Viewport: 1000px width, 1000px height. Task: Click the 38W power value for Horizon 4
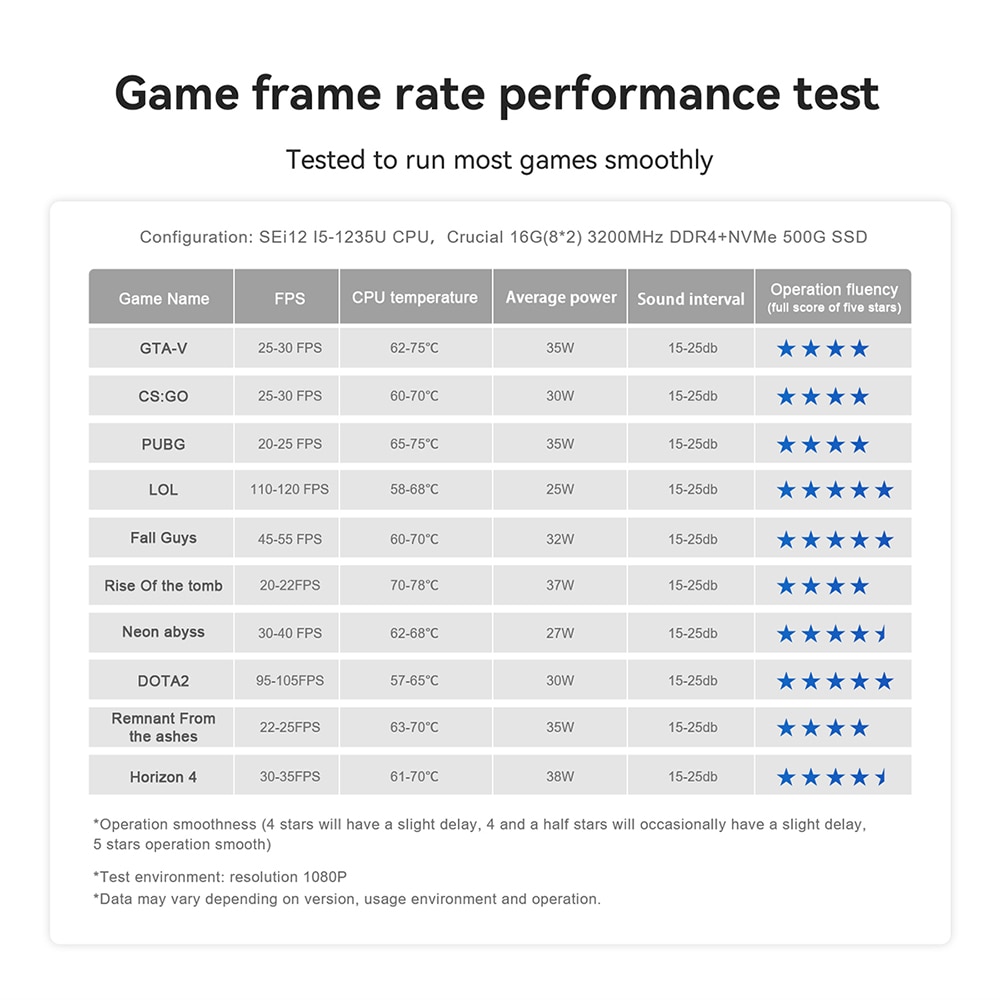(560, 776)
